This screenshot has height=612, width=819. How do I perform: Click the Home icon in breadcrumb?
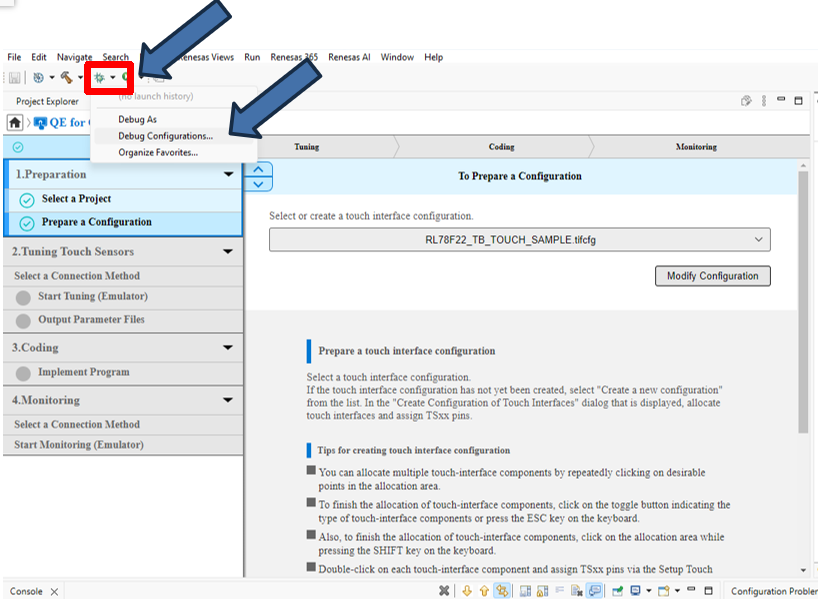[x=15, y=123]
